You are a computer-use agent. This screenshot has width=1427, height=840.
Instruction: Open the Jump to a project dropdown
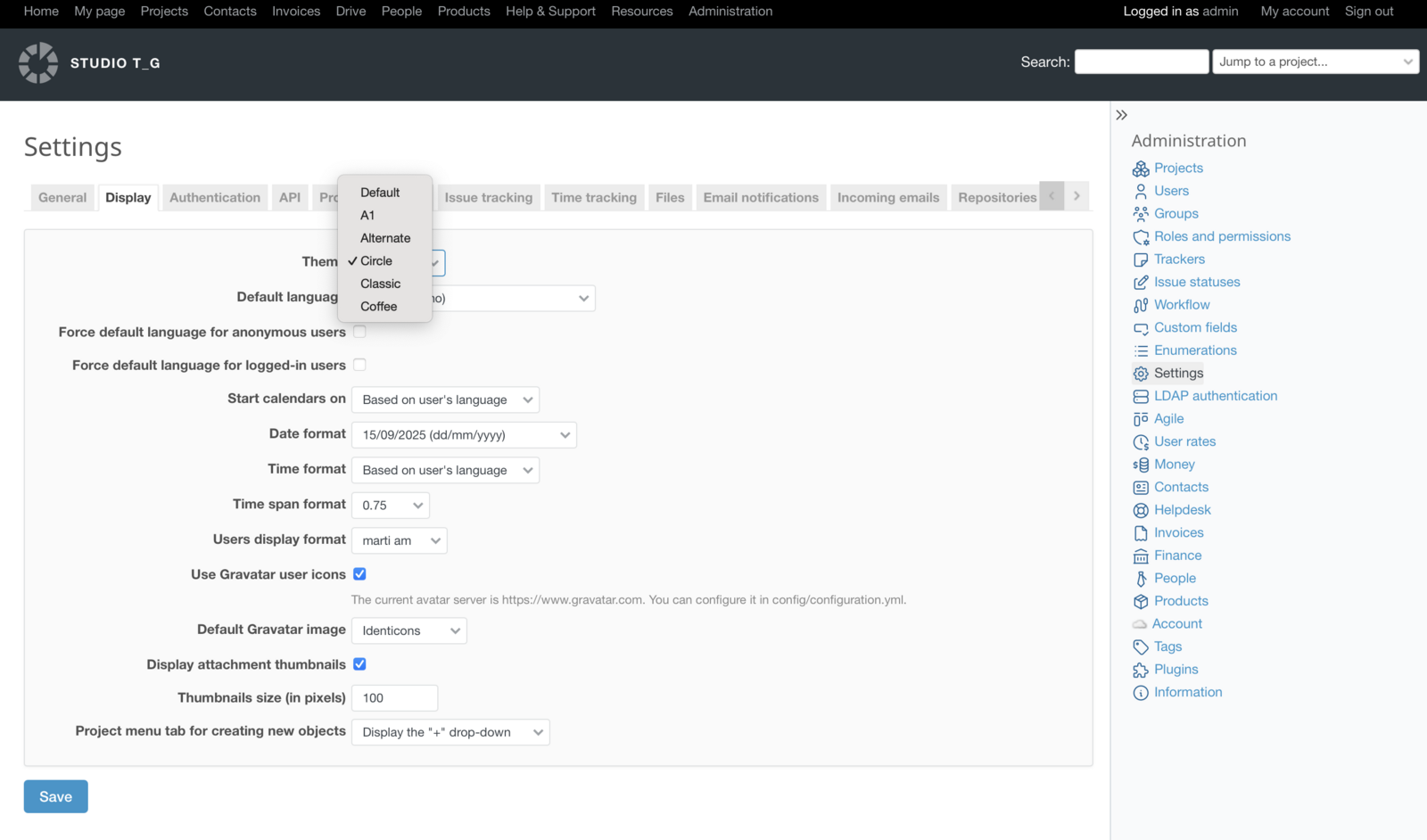pos(1315,61)
